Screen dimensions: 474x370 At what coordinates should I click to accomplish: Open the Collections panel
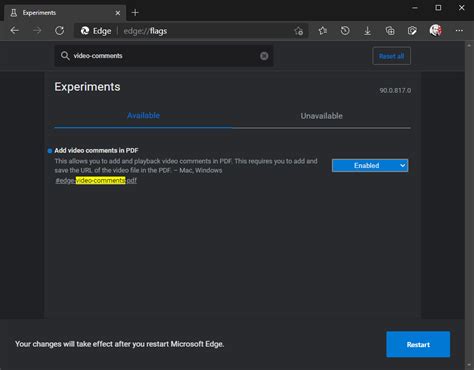[390, 31]
